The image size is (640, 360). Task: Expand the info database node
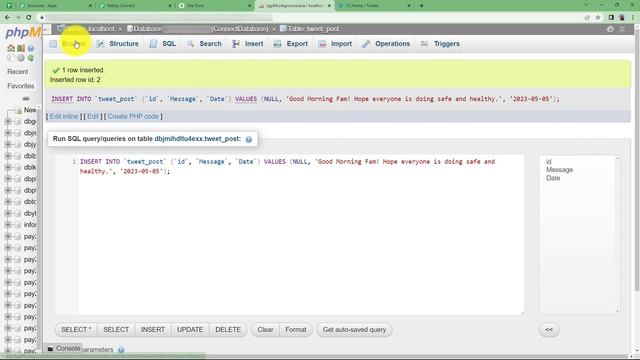(x=8, y=224)
